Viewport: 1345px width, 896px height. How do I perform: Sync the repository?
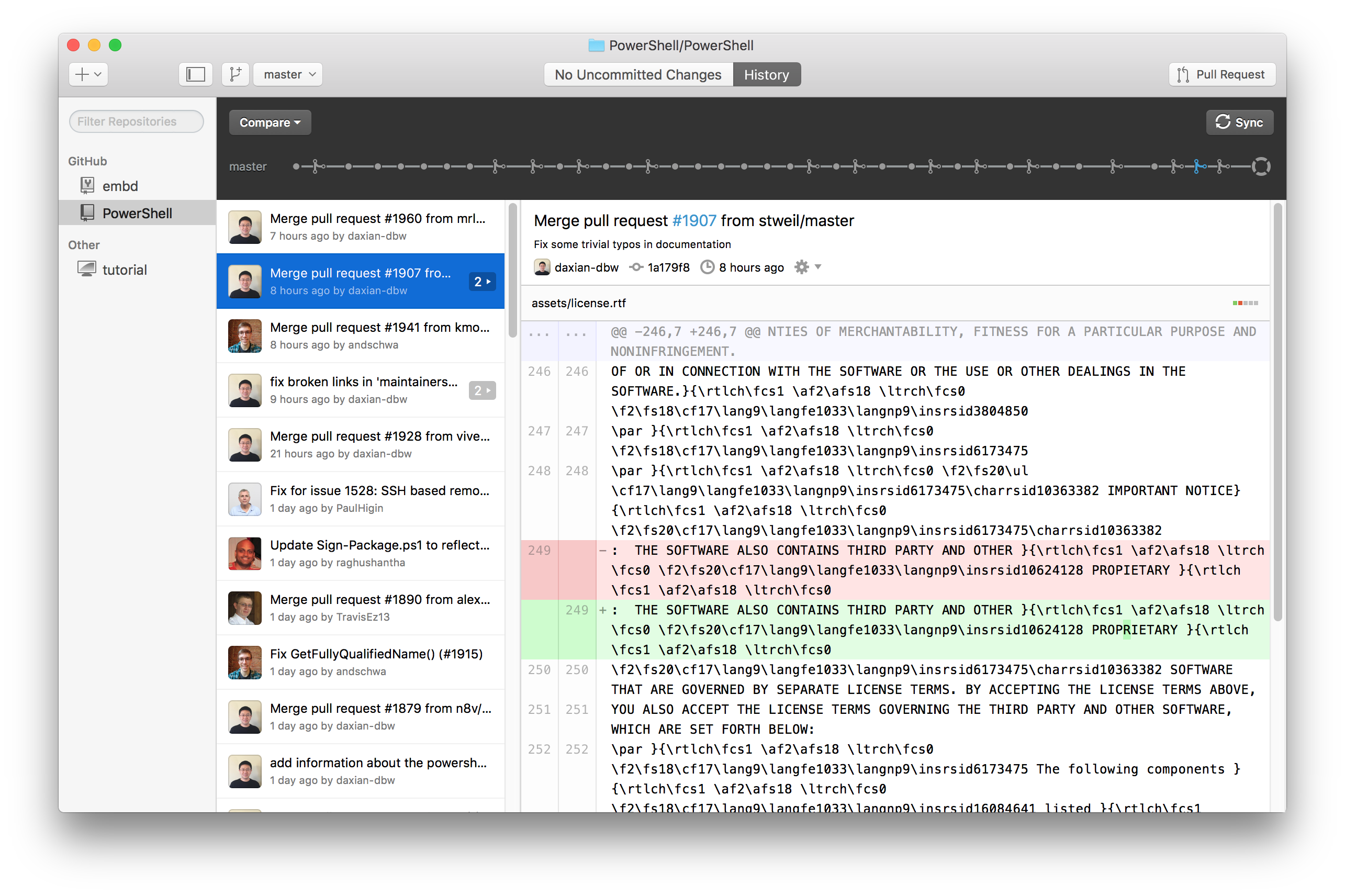1239,122
